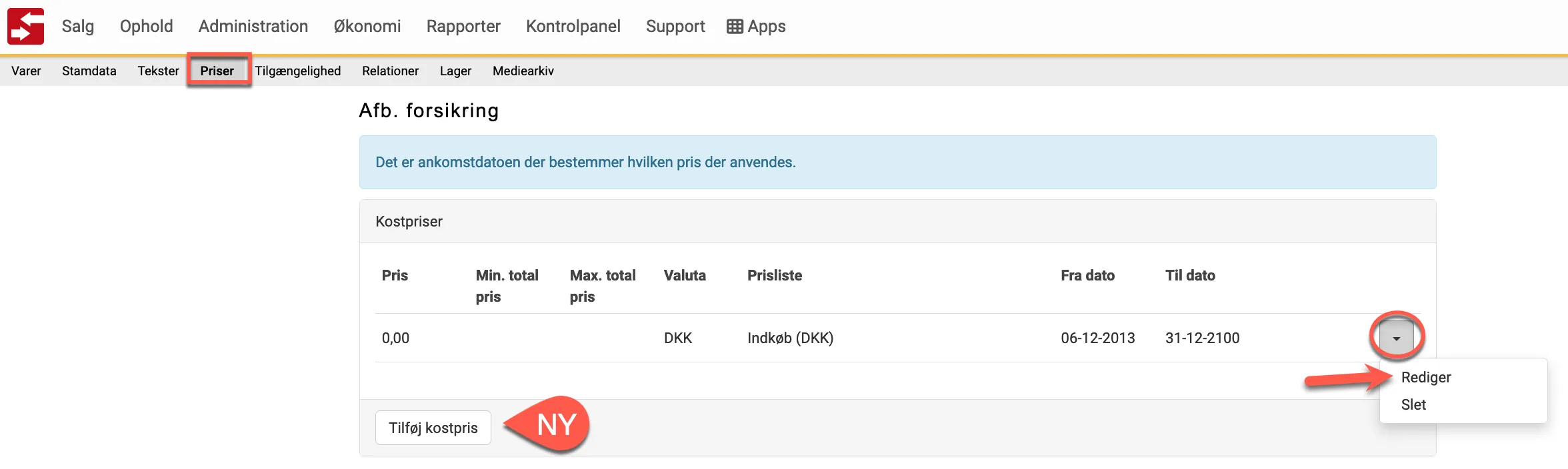
Task: Switch to the Varer tab
Action: (x=26, y=71)
